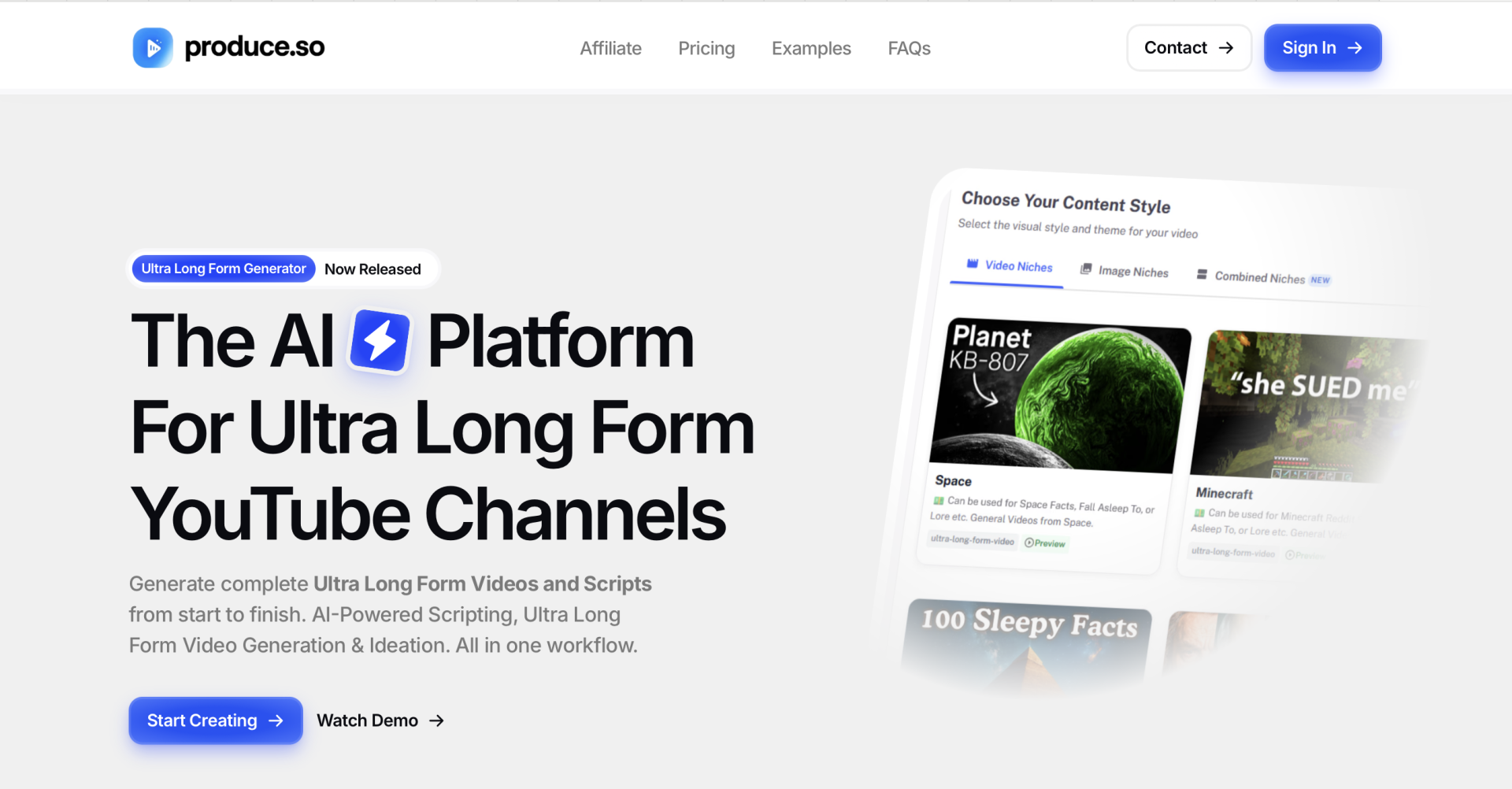
Task: Open the Watch Demo link
Action: coord(380,720)
